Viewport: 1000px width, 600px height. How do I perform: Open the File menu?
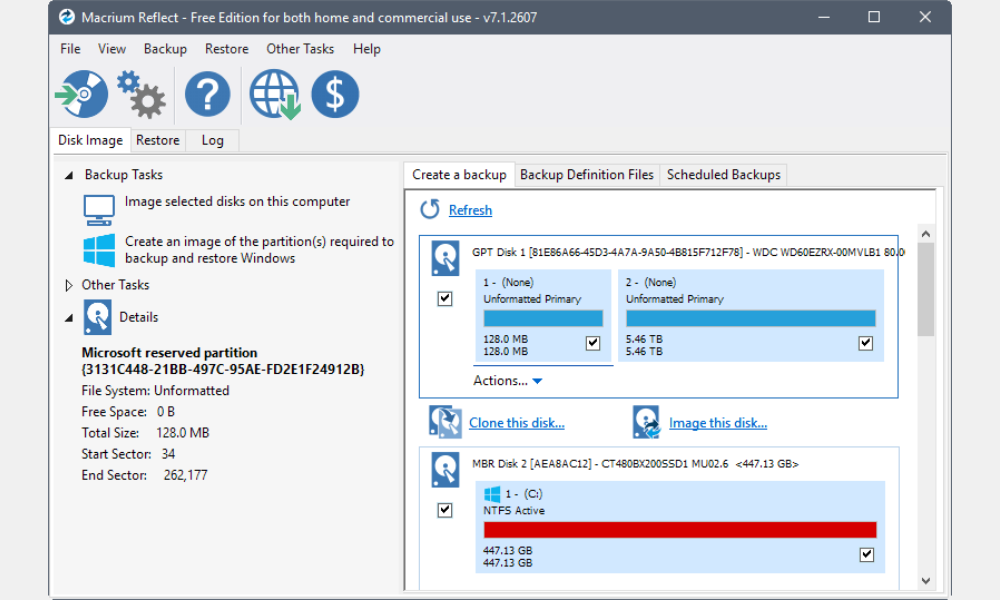[70, 49]
